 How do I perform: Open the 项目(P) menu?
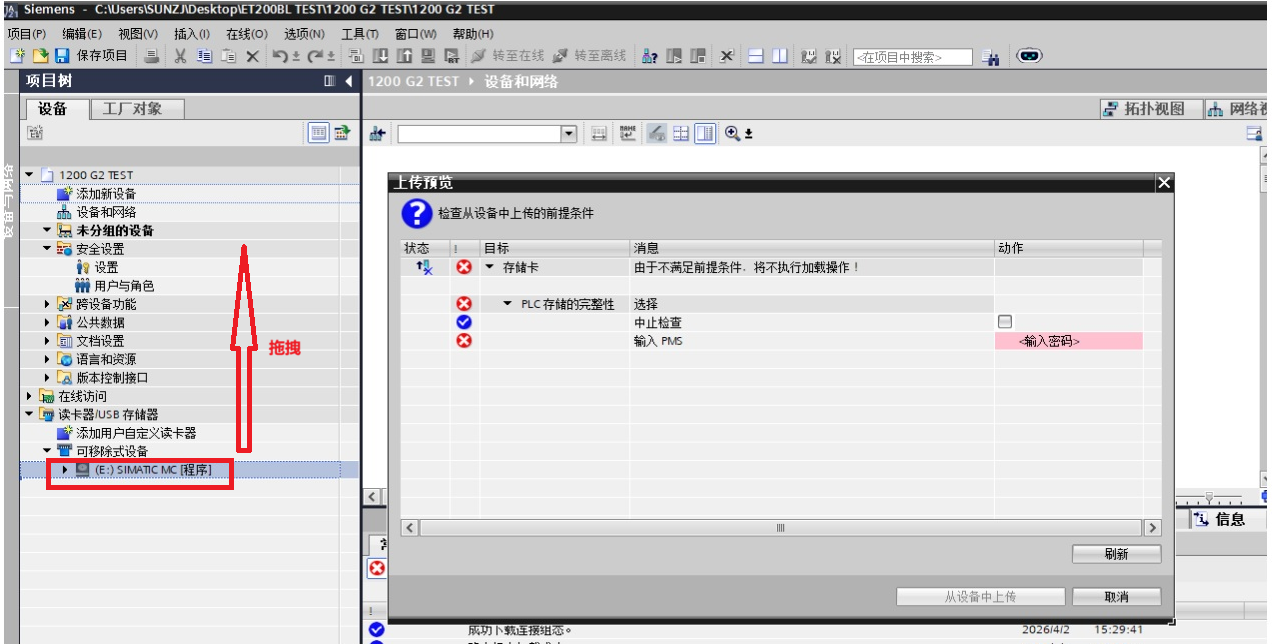click(26, 34)
